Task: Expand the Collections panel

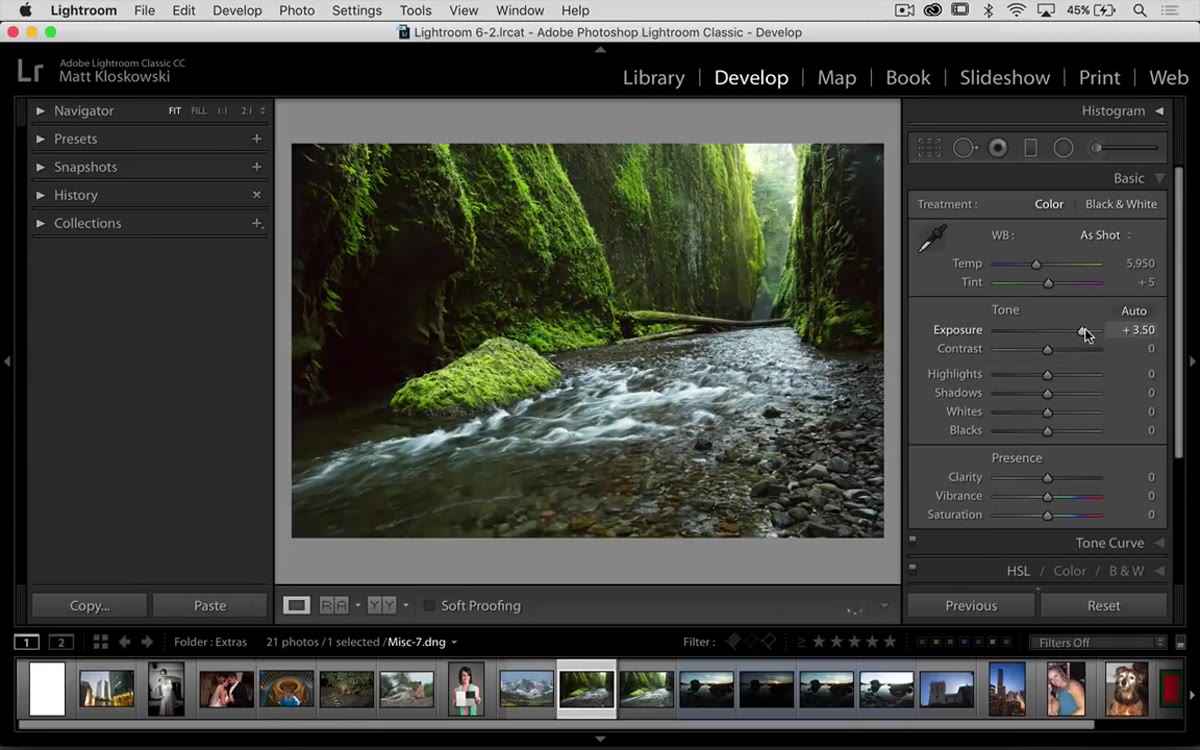Action: tap(40, 223)
